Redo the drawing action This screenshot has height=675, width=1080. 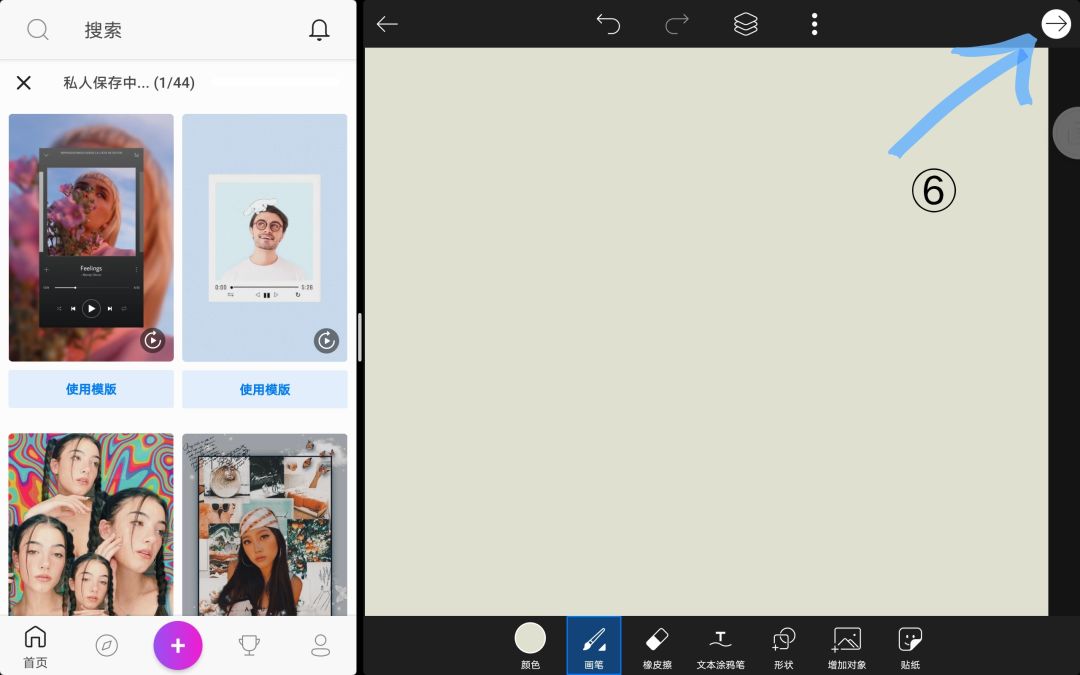[676, 24]
